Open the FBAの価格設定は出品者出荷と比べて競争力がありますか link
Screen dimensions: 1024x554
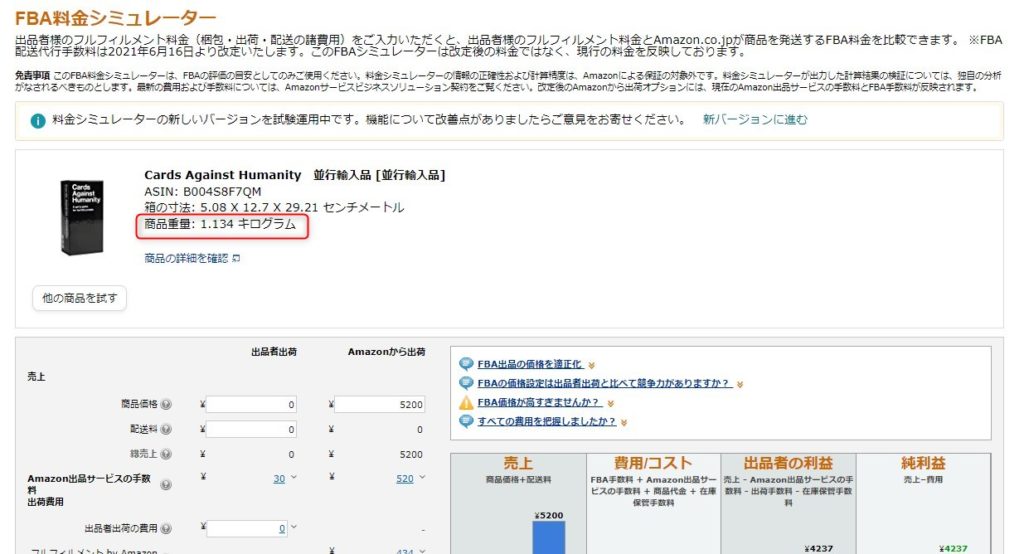coord(604,383)
